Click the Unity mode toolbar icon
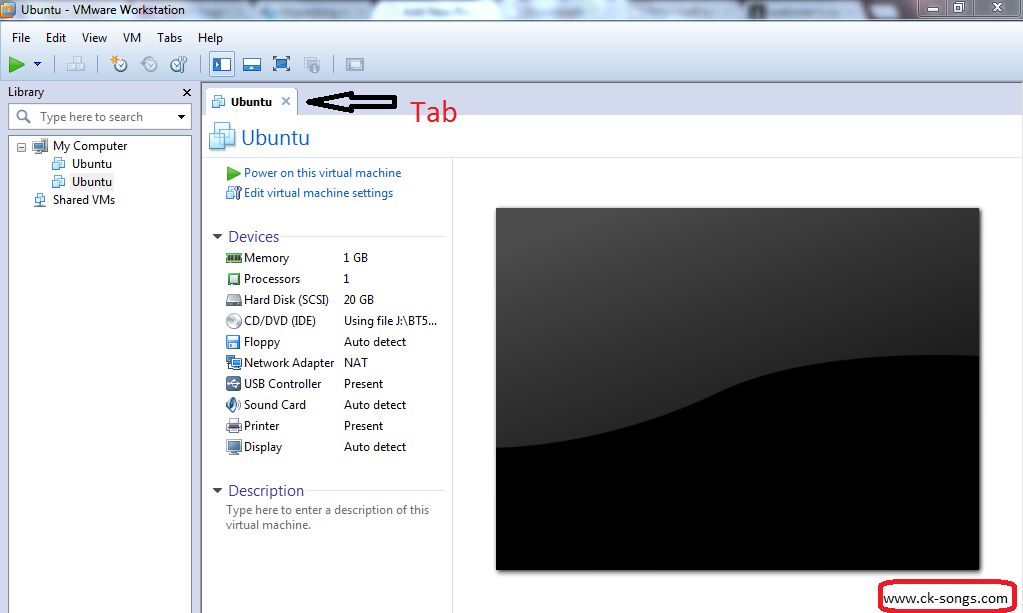The image size is (1023, 613). click(312, 64)
